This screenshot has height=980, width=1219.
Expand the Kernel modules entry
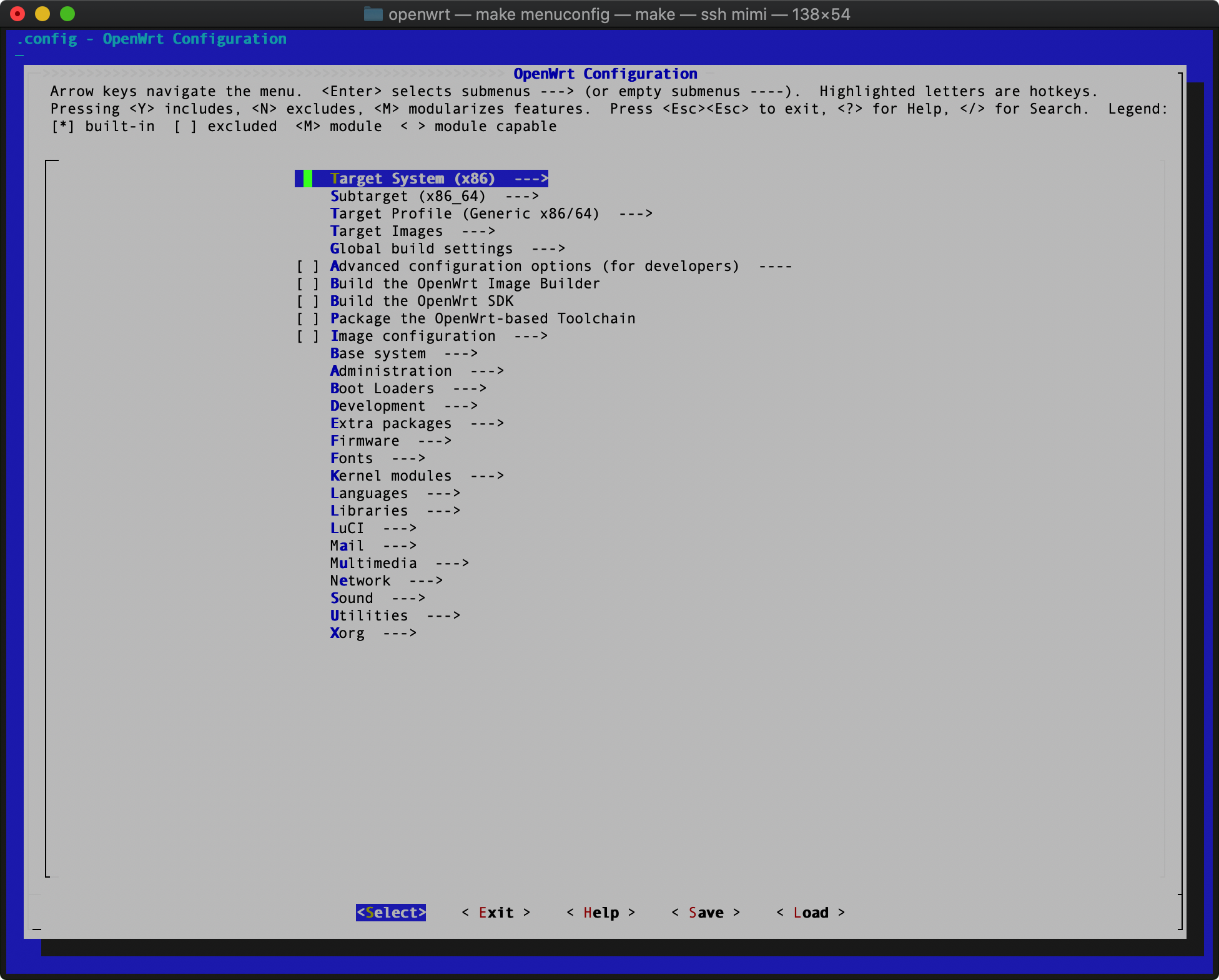[x=417, y=476]
